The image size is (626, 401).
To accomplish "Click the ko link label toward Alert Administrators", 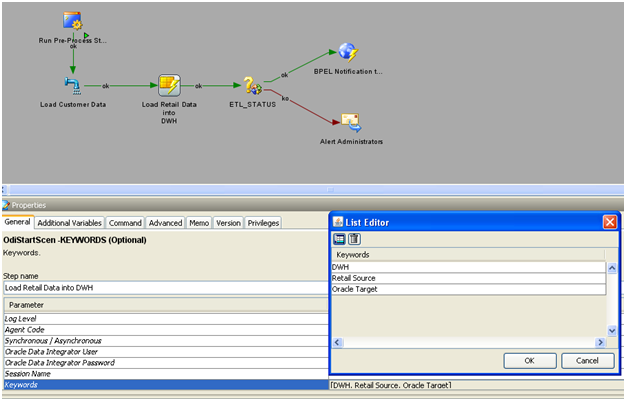I will point(285,98).
